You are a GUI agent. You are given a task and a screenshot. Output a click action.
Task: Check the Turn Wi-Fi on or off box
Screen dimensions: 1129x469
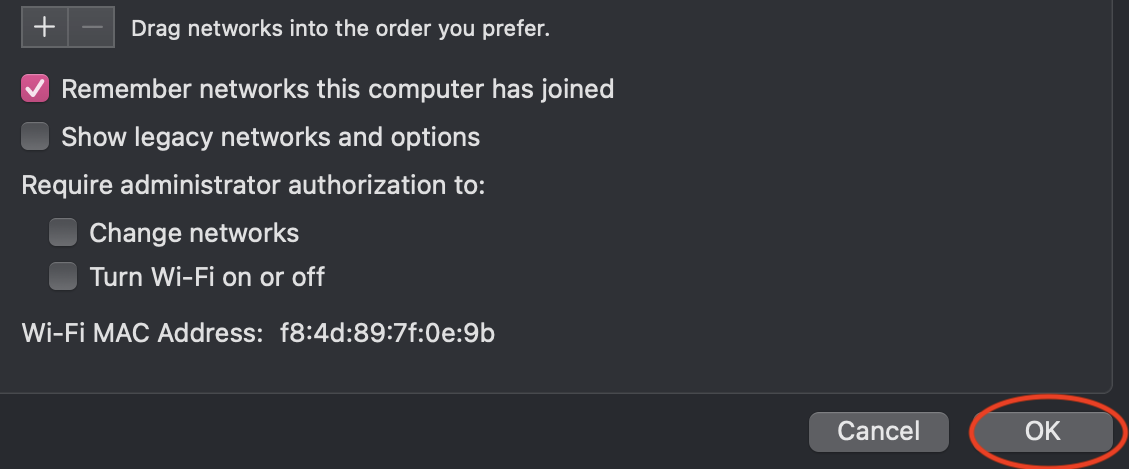[63, 276]
